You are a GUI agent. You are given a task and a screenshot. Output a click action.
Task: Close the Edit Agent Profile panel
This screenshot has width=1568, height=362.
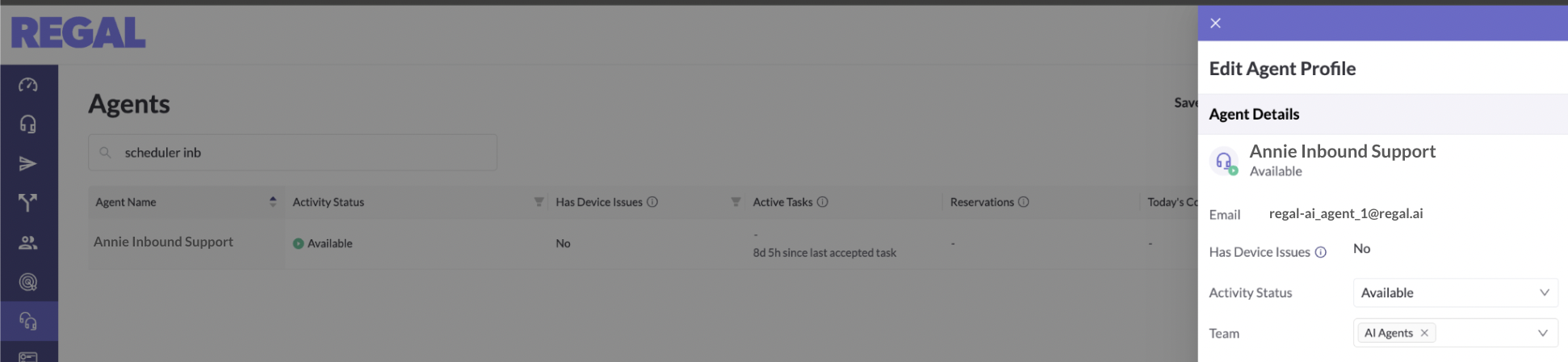tap(1215, 23)
